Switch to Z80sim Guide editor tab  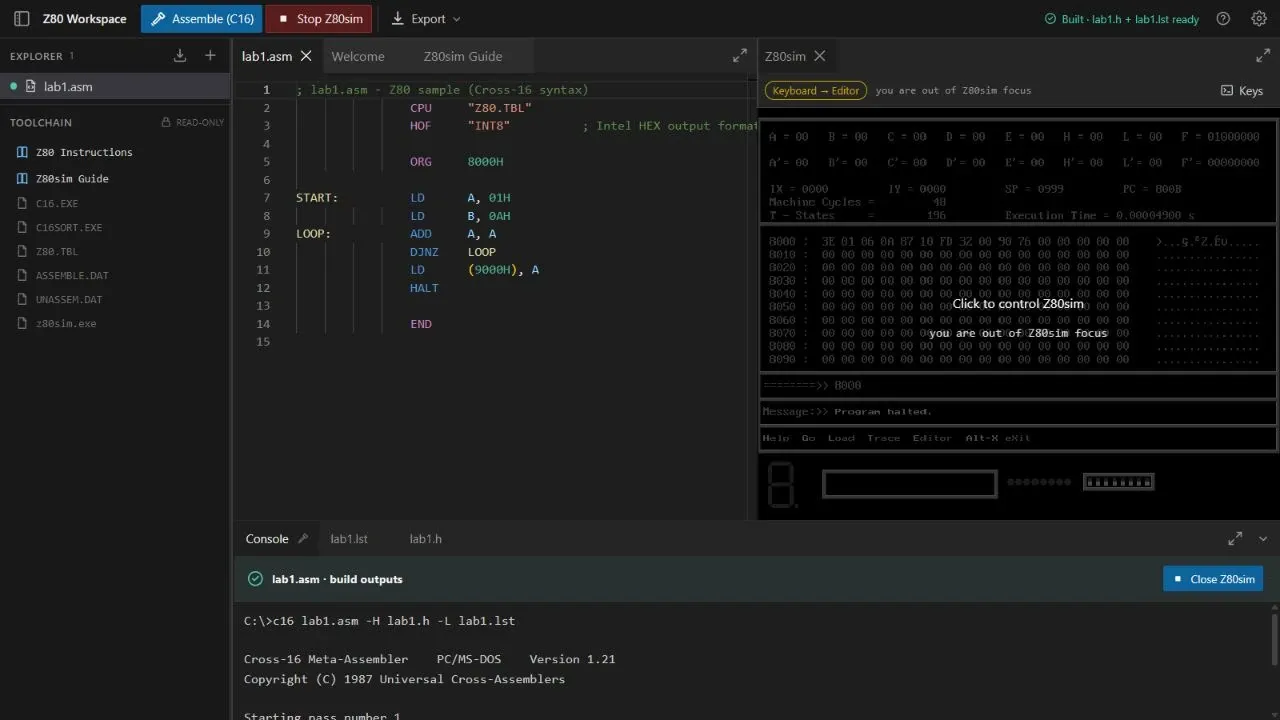pos(463,56)
